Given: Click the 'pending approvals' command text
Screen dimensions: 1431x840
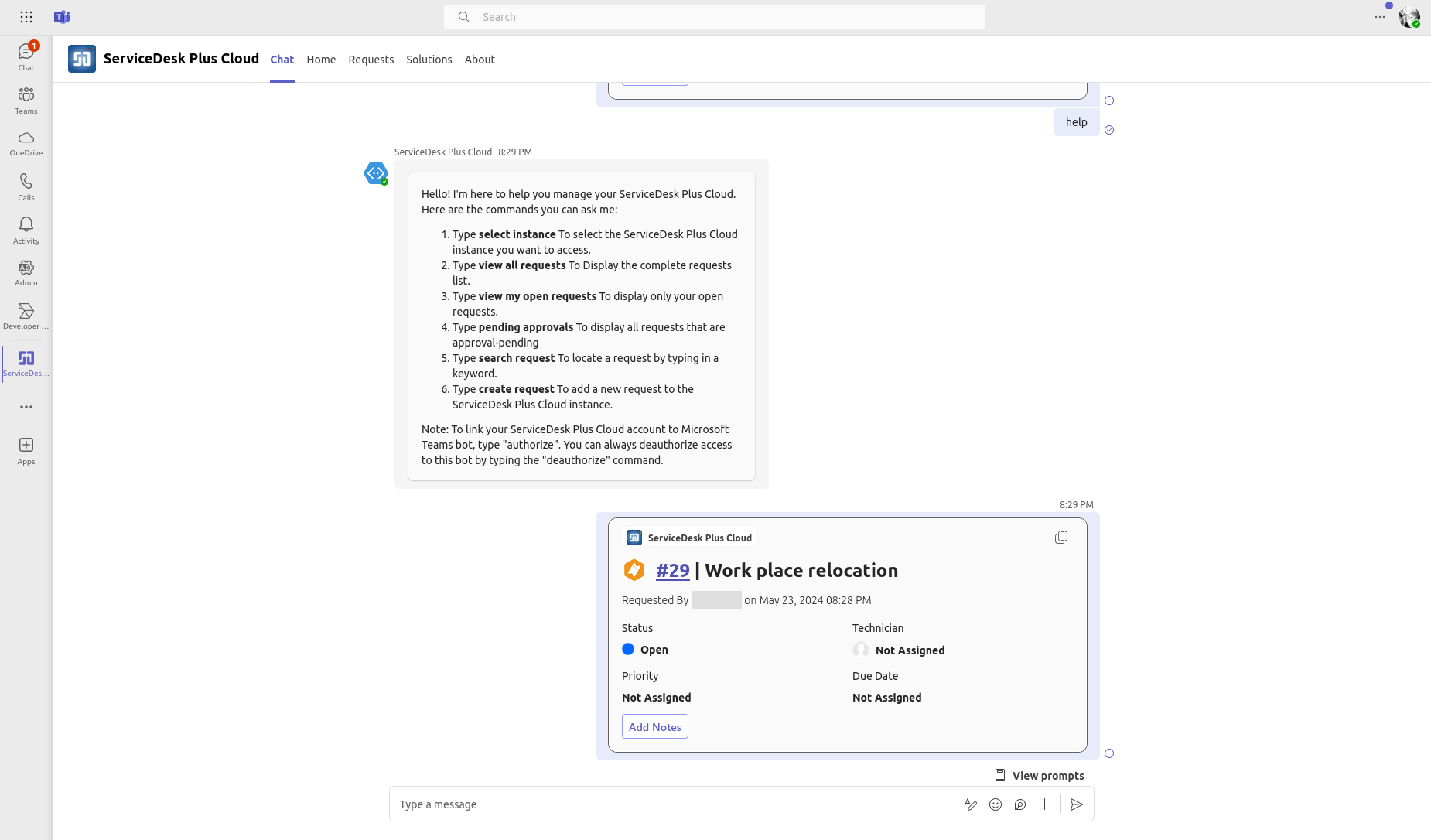Looking at the screenshot, I should tap(526, 327).
